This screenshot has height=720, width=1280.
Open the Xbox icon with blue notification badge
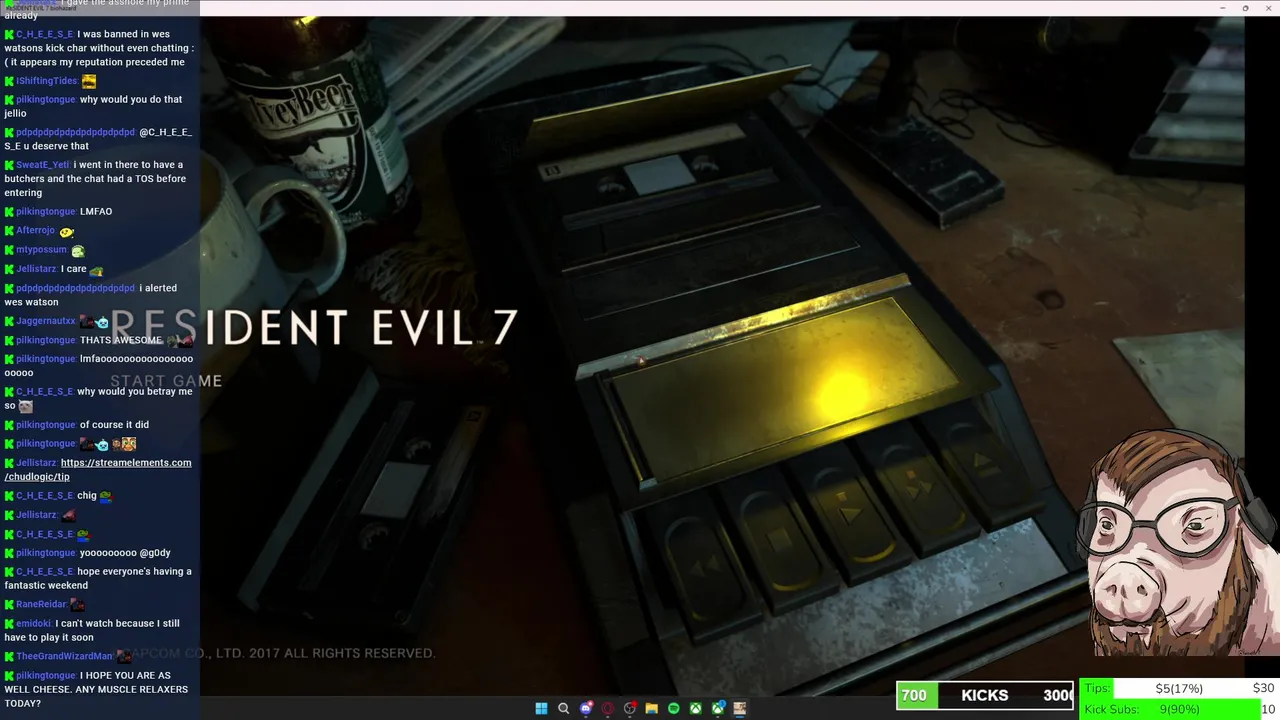[718, 708]
